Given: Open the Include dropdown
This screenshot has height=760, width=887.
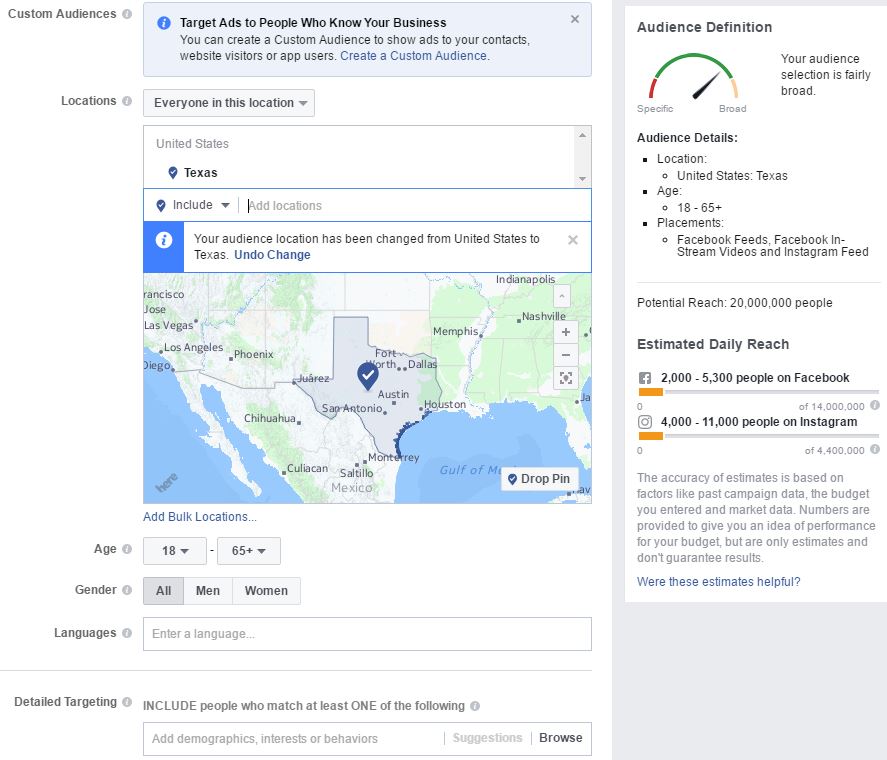Looking at the screenshot, I should click(x=193, y=205).
